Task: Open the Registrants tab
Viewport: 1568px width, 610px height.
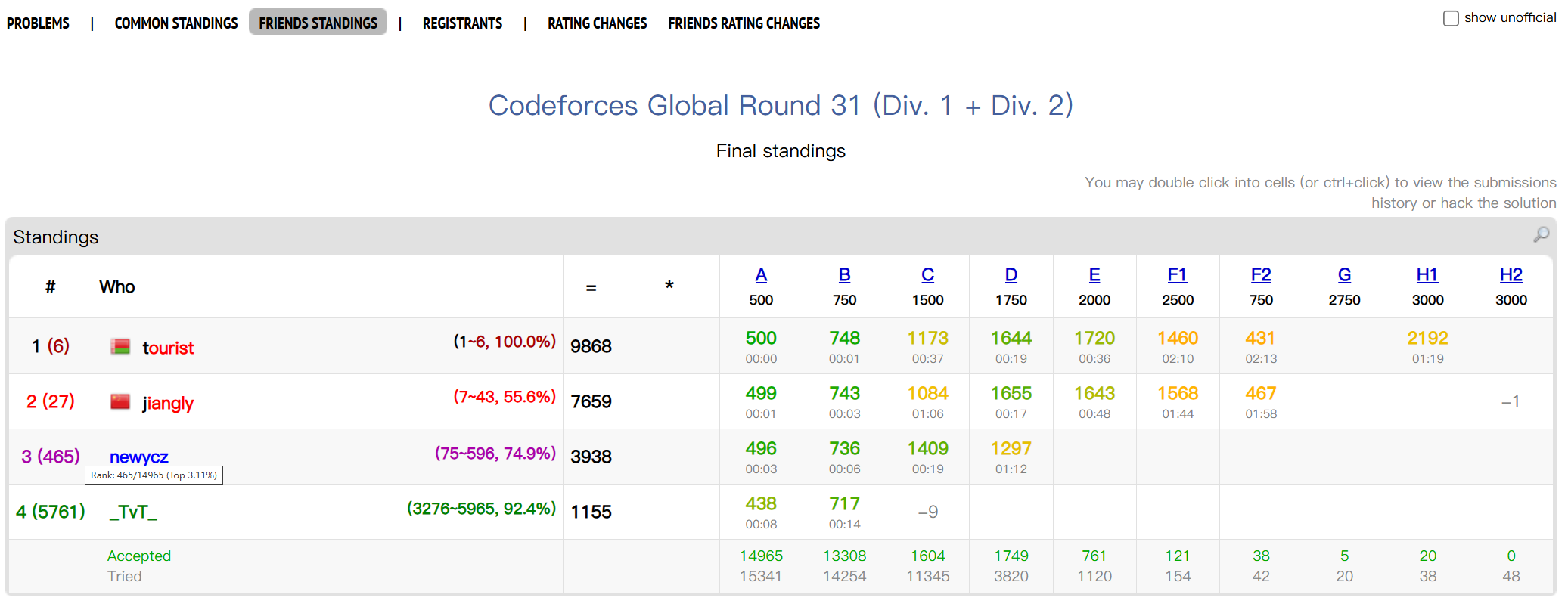Action: pos(462,23)
